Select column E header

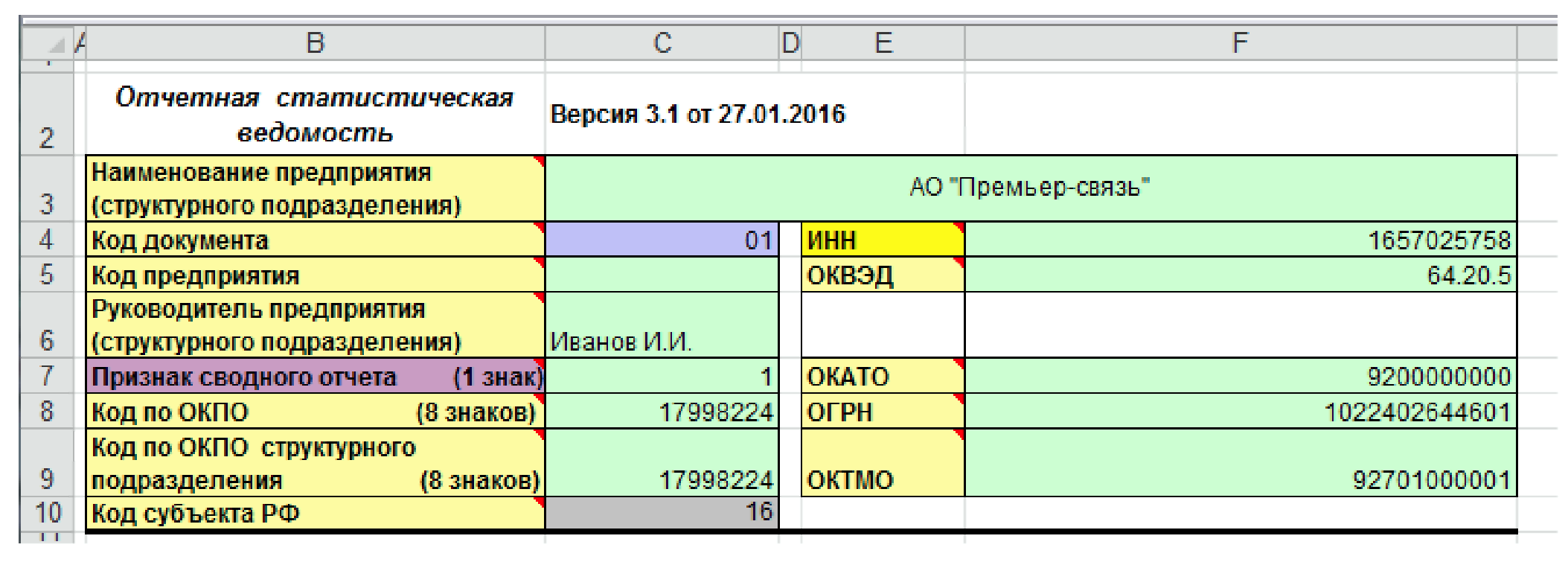point(883,43)
